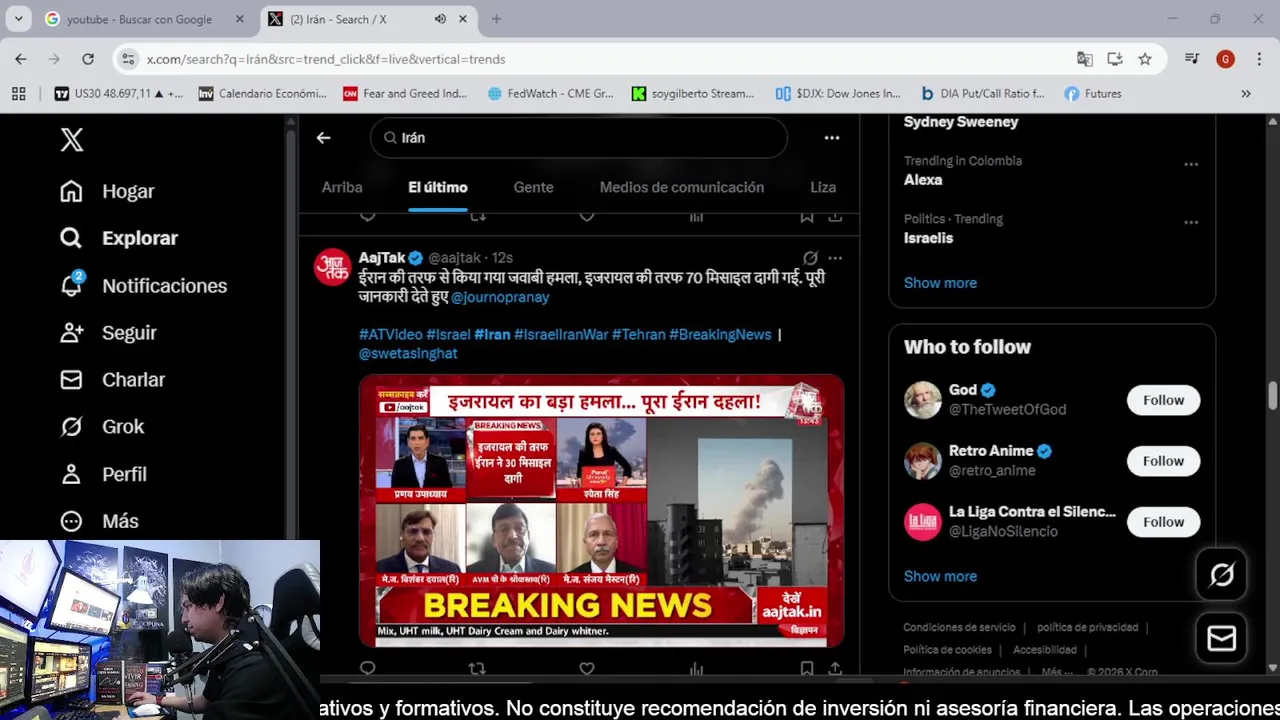Like the AajTak post

click(587, 668)
